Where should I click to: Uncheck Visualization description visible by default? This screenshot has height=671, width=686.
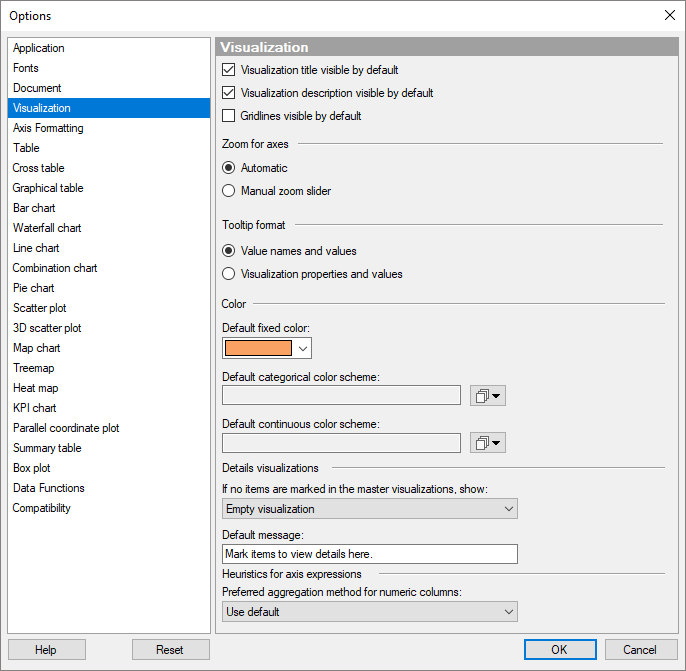click(229, 93)
